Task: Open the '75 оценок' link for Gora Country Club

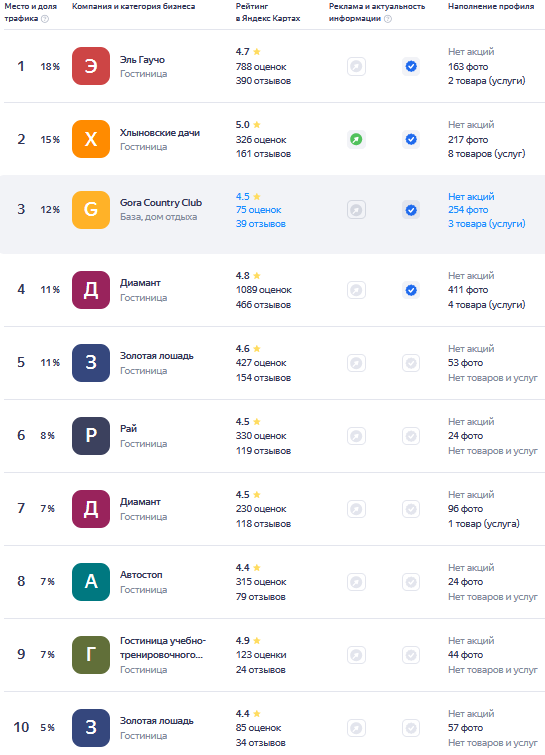Action: coord(259,210)
